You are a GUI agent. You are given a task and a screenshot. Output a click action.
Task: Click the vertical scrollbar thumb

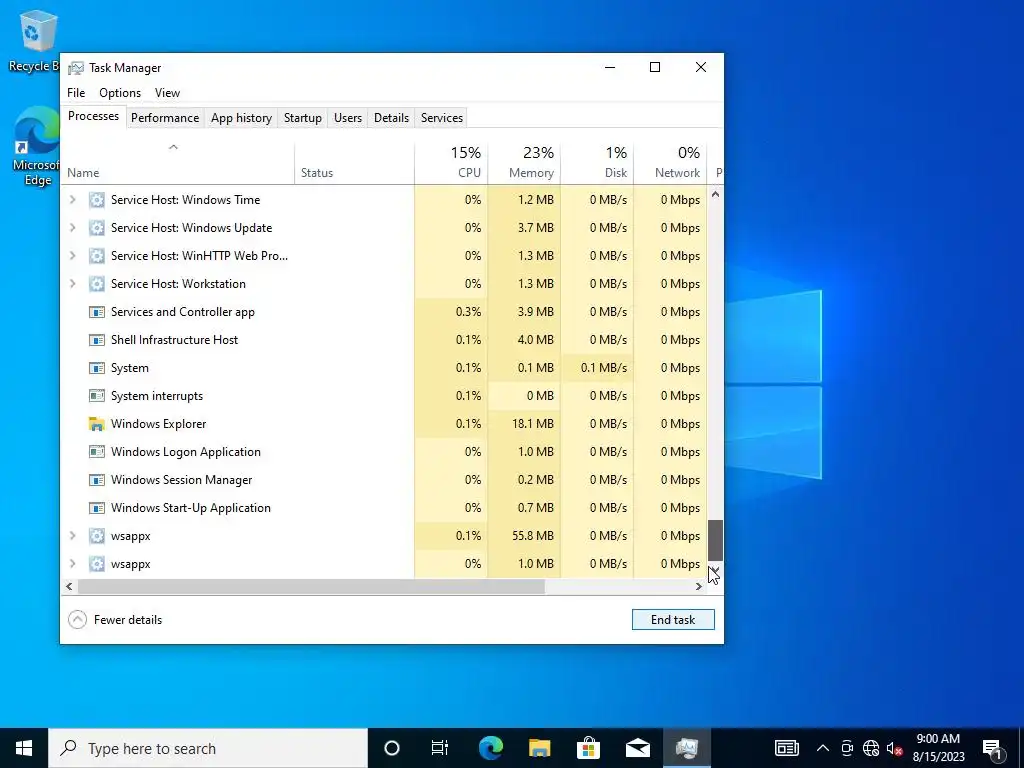[715, 541]
